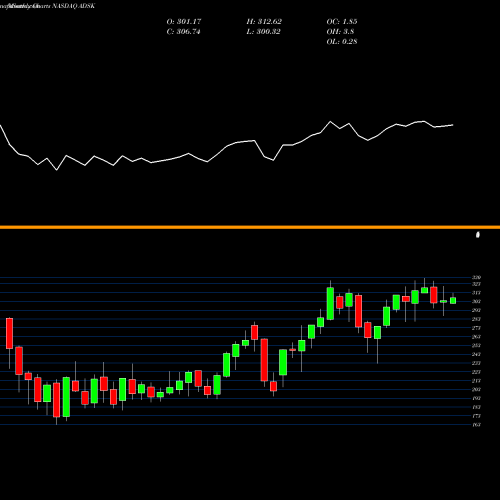Image resolution: width=500 pixels, height=500 pixels.
Task: Click the final green candle on the chart
Action: (x=453, y=300)
